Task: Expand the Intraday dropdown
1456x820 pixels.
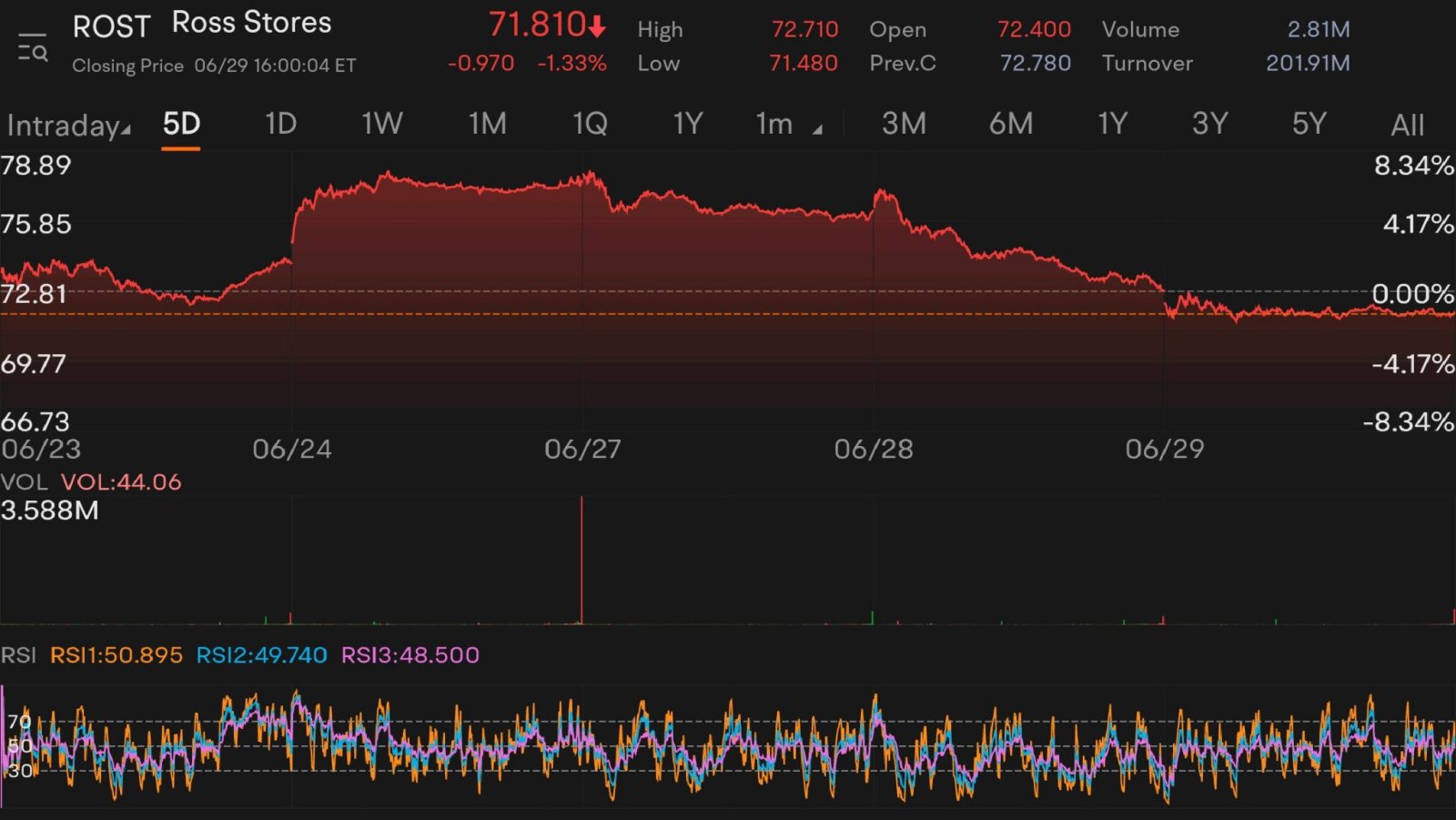Action: coord(68,126)
